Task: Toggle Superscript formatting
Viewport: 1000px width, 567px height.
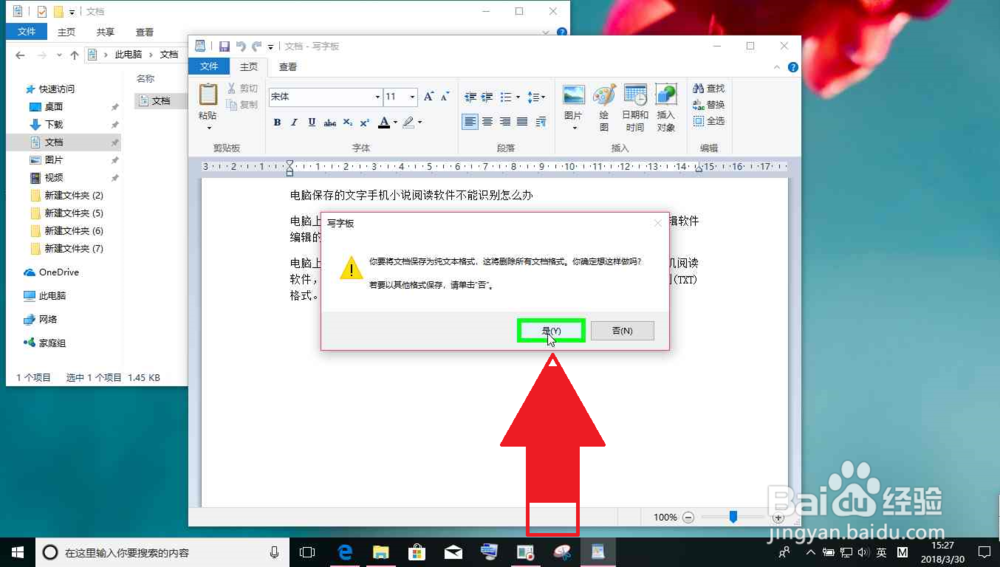Action: point(365,122)
